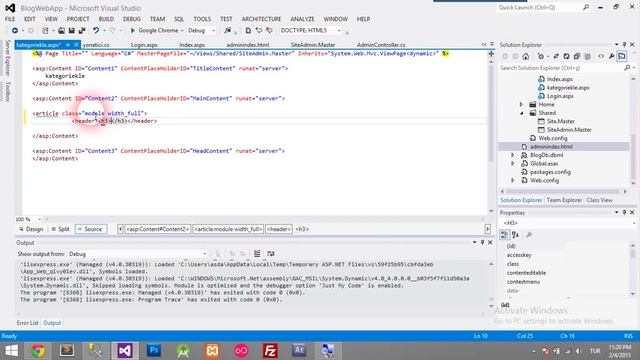Switch to the Login.aspx tab
This screenshot has width=640, height=360.
click(x=144, y=45)
